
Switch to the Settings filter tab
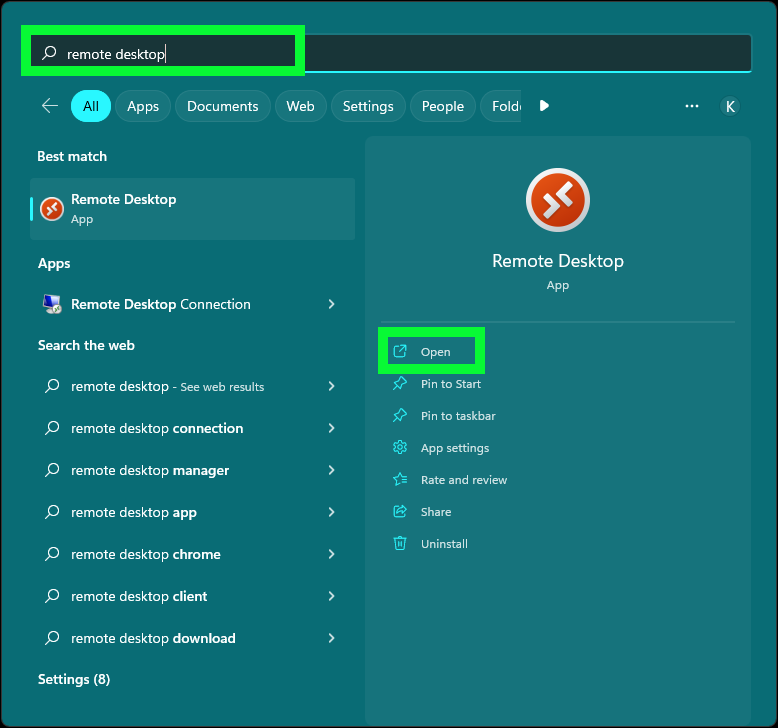tap(368, 106)
